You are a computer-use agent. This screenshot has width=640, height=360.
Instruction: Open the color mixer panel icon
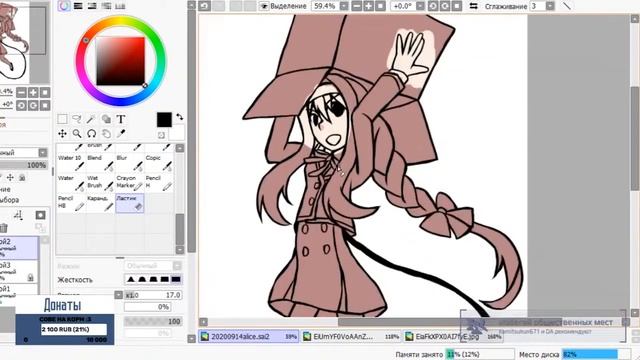(x=106, y=6)
